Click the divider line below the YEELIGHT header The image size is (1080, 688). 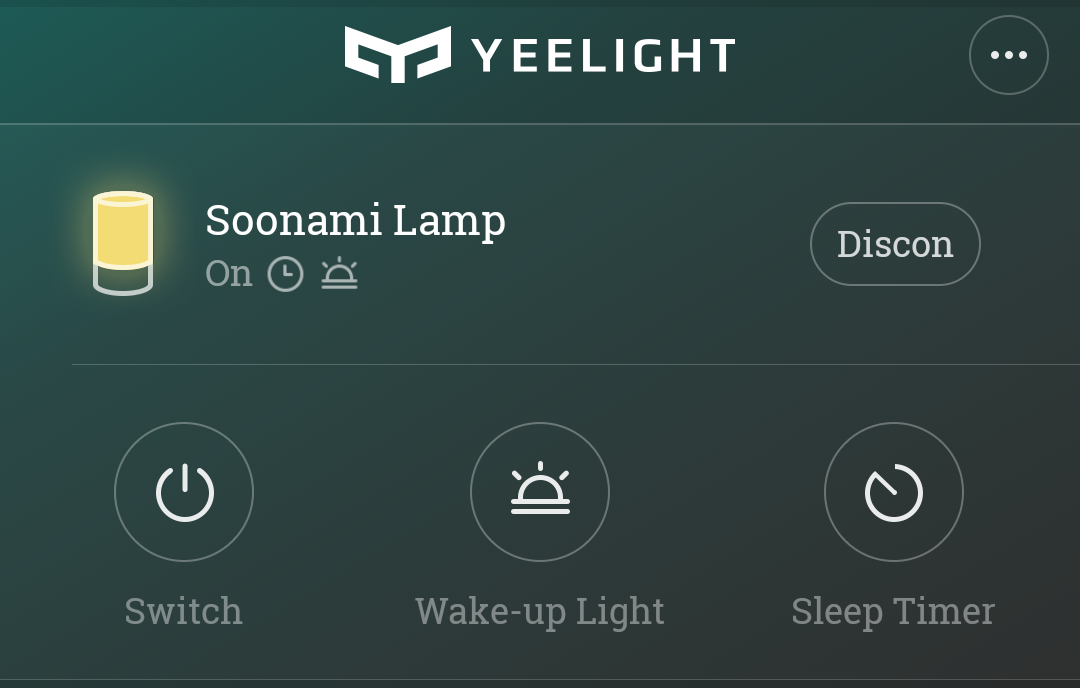[x=540, y=124]
